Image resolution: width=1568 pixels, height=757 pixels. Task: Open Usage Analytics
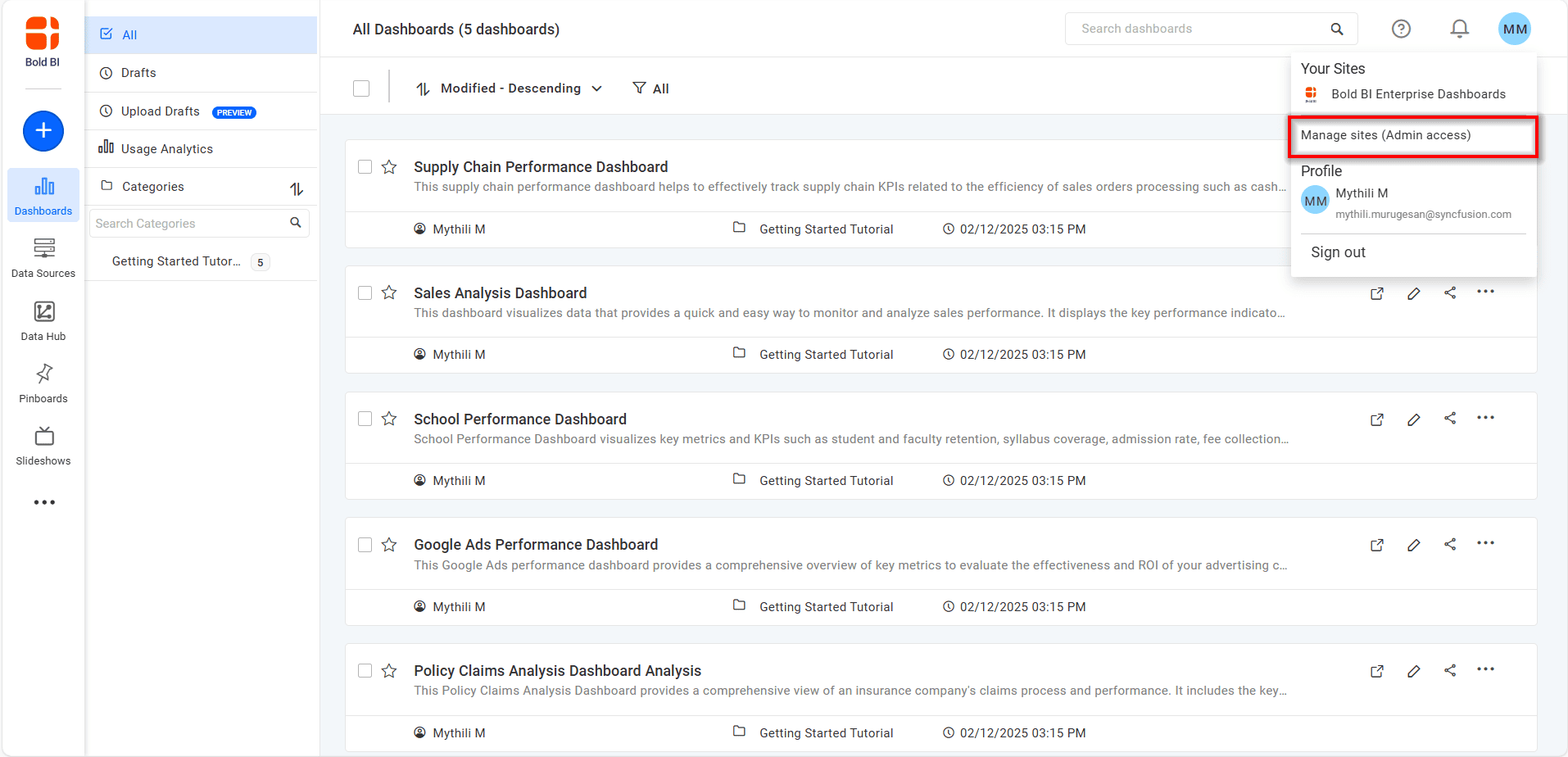[166, 148]
